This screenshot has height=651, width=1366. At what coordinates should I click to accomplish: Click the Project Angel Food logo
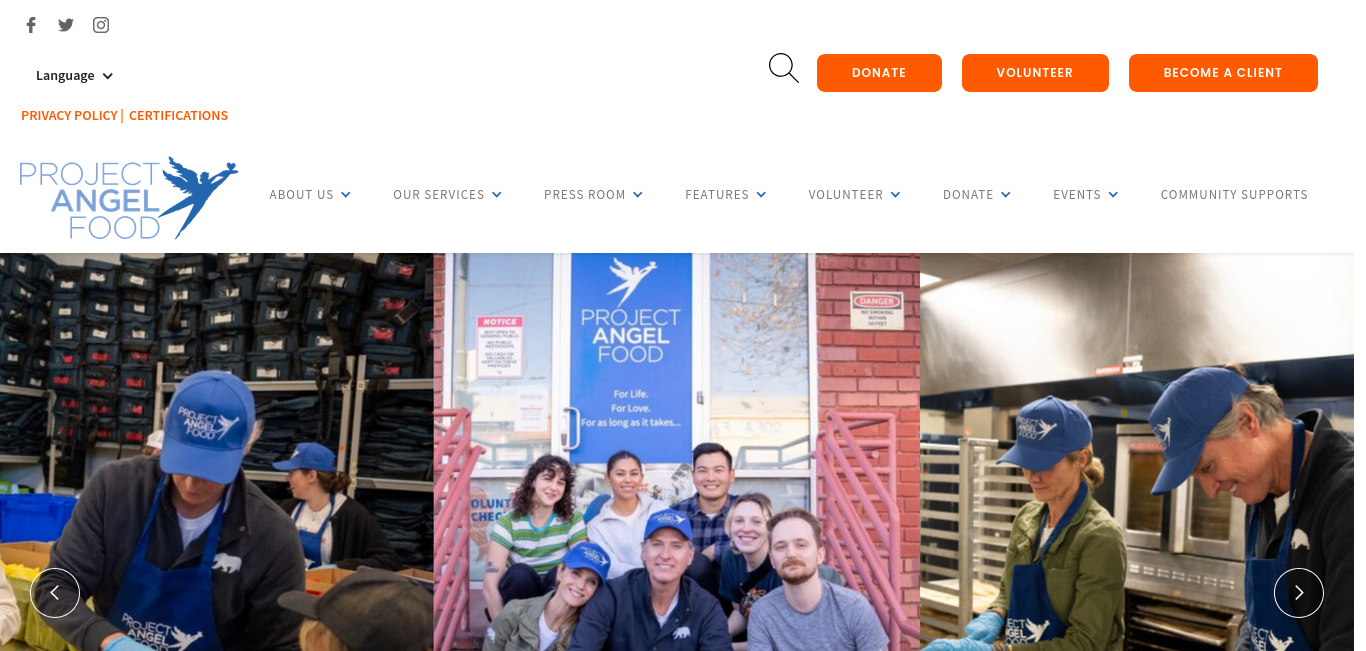click(x=129, y=197)
